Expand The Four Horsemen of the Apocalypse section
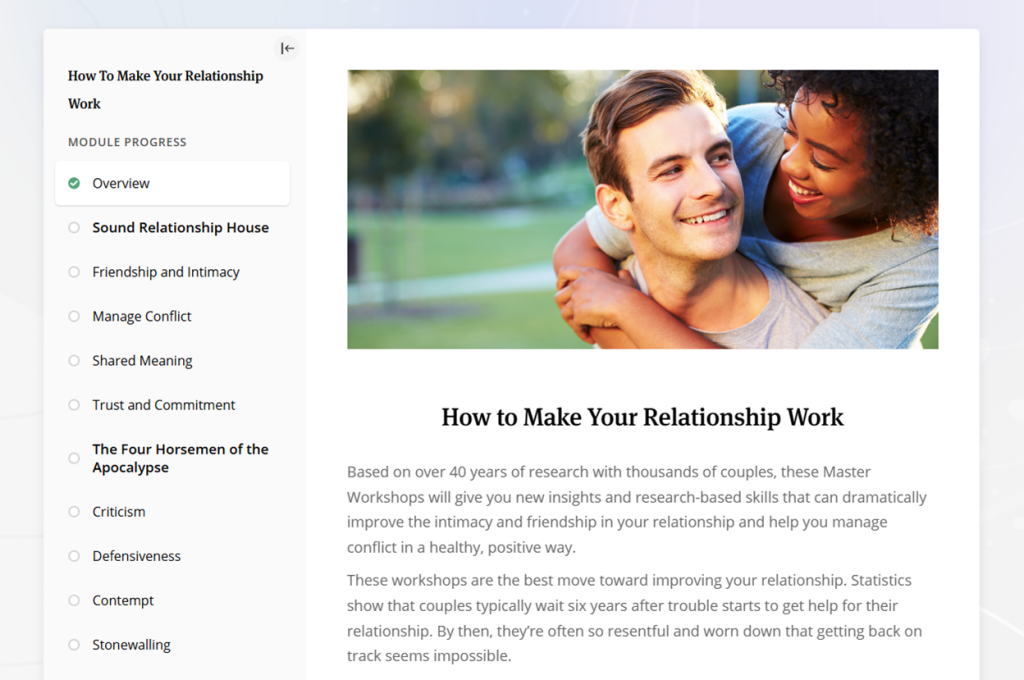 point(180,457)
